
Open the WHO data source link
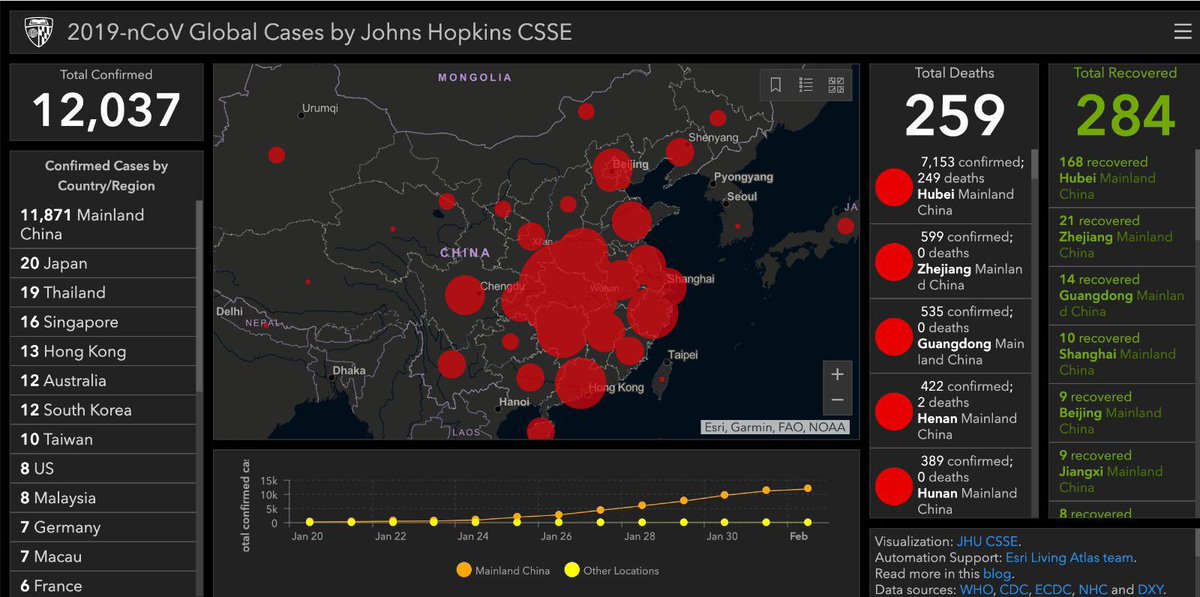pos(976,590)
